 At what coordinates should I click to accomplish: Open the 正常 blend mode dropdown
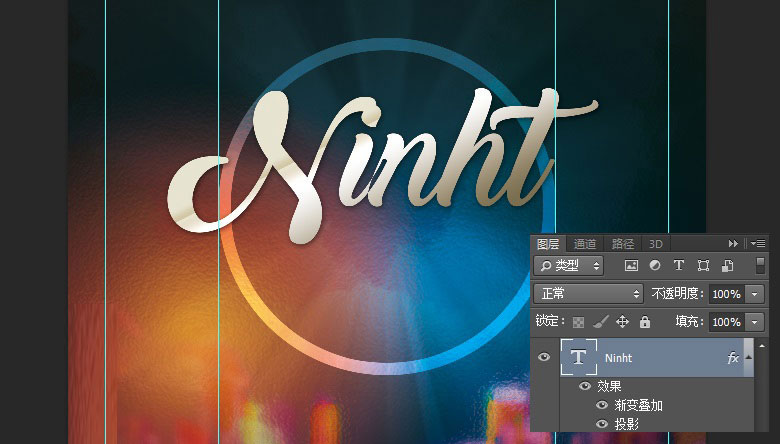pyautogui.click(x=588, y=294)
